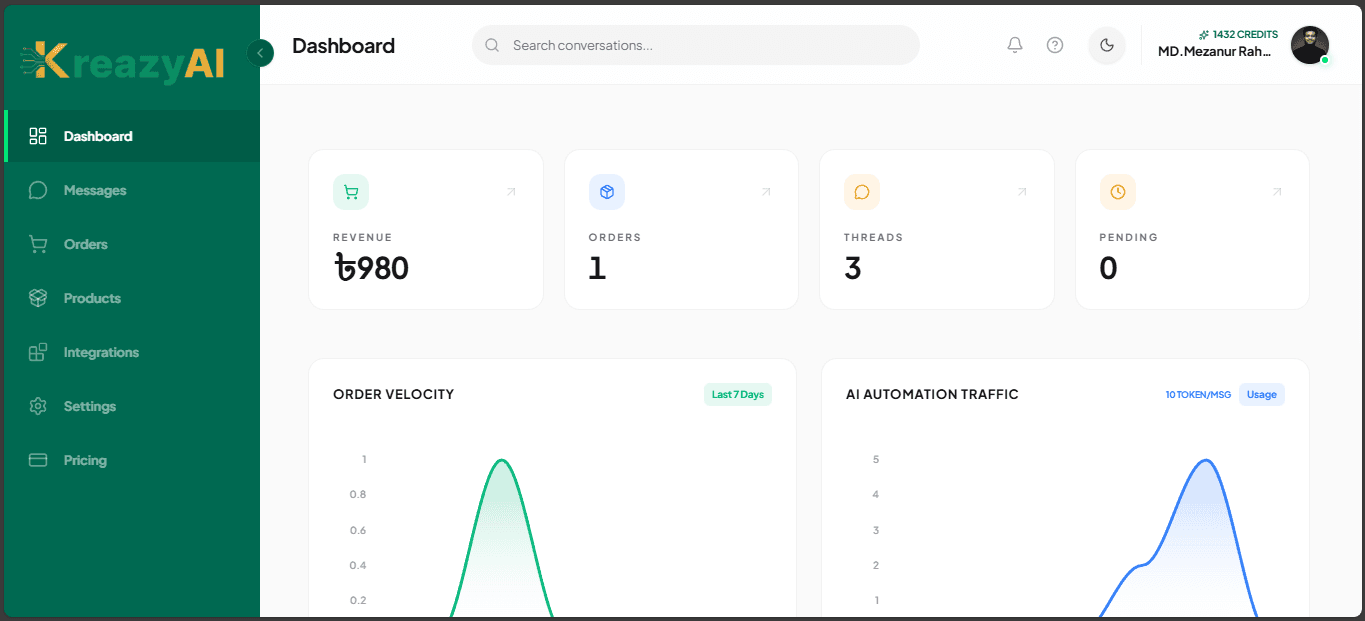Open the user profile avatar
This screenshot has height=621, width=1365.
pos(1310,45)
